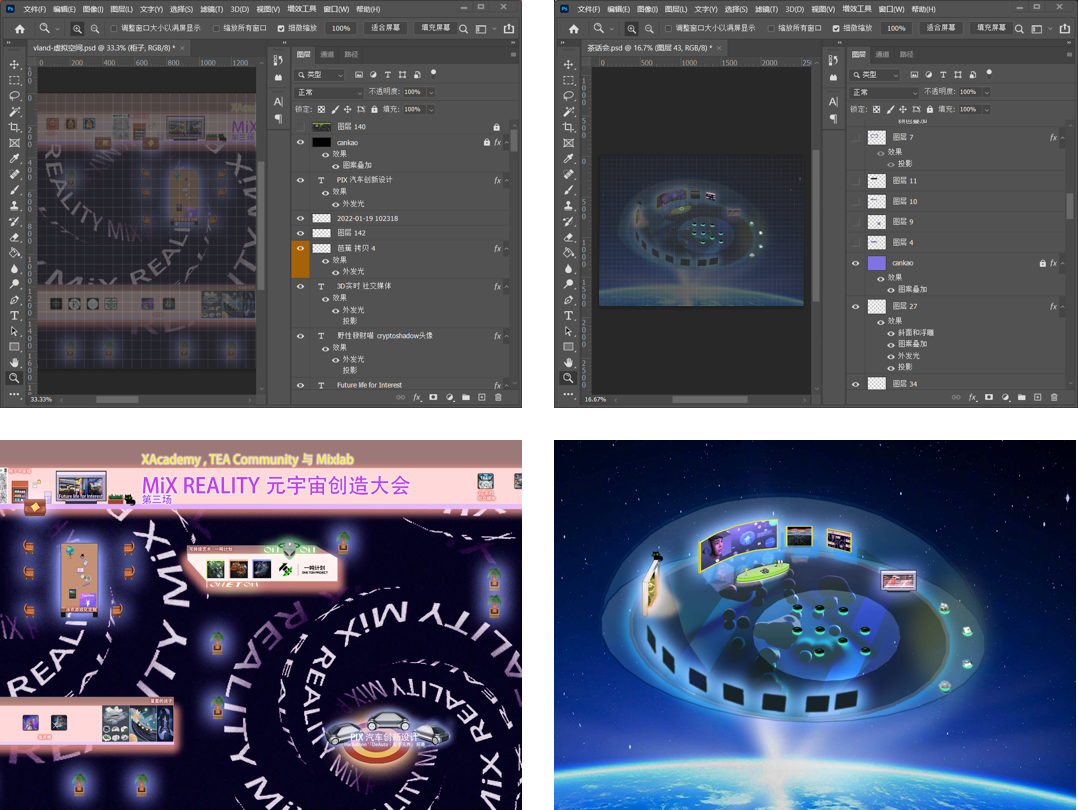Click 100% zoom button in left window

341,28
